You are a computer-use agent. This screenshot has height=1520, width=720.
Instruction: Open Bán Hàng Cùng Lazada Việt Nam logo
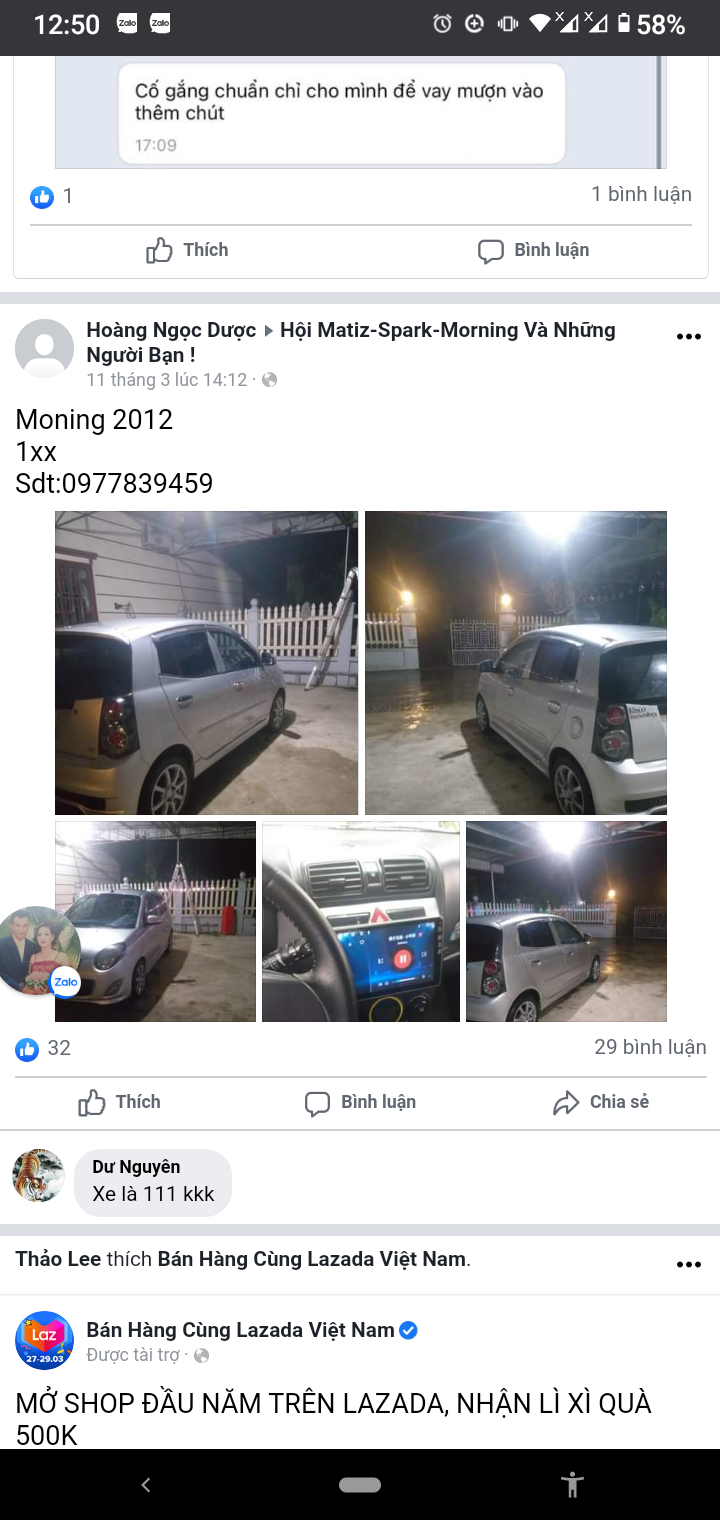(44, 1340)
